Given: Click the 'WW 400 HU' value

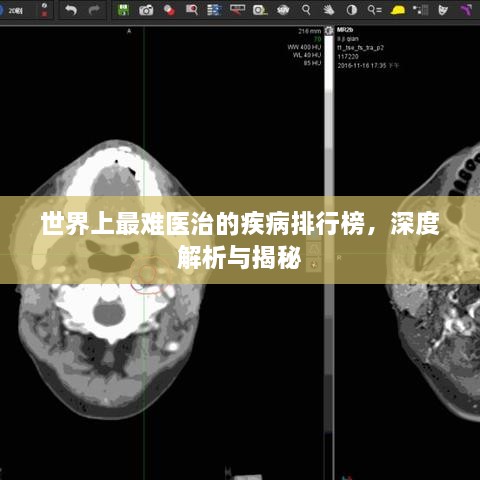Looking at the screenshot, I should pos(304,47).
